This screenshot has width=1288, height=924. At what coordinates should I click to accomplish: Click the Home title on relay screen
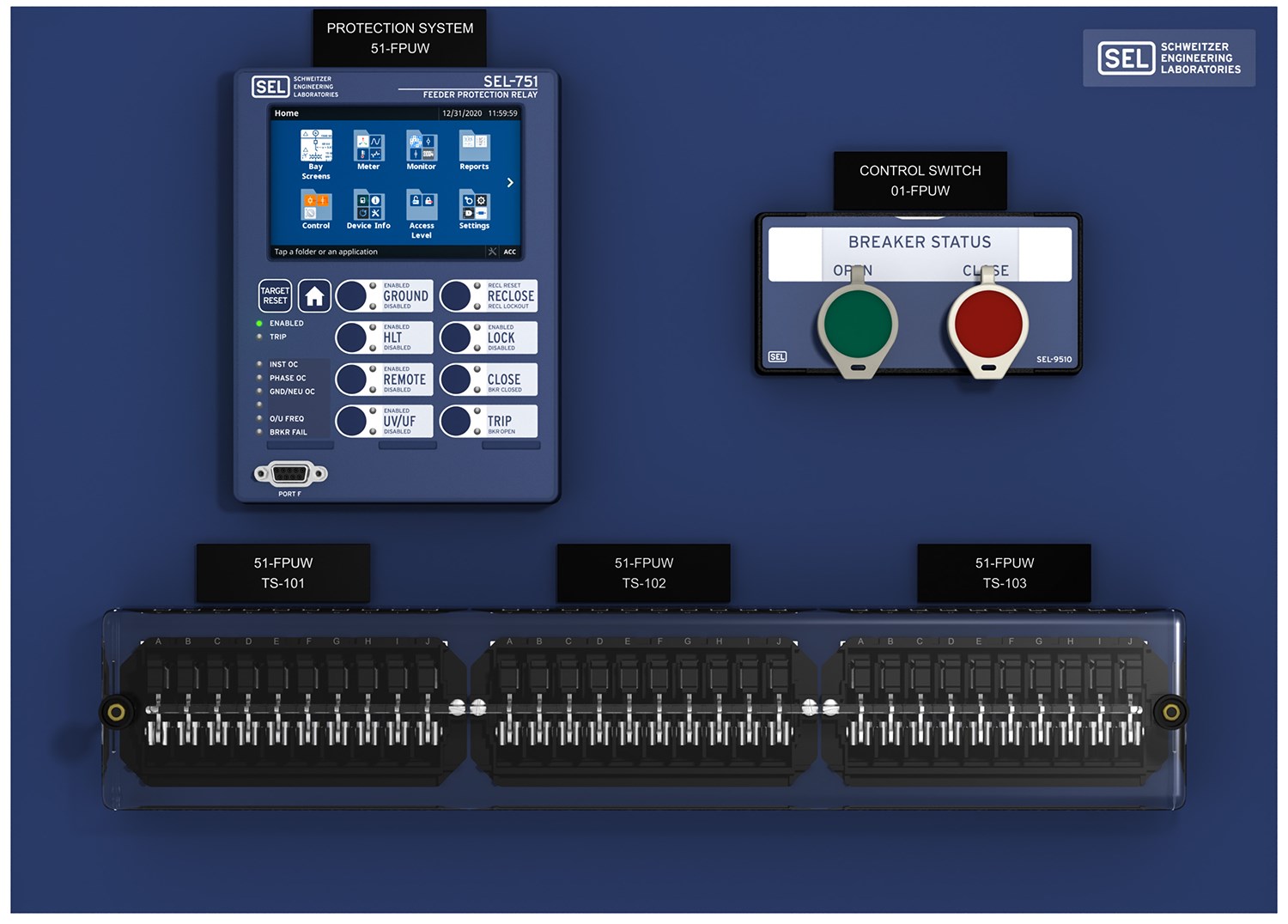point(287,113)
